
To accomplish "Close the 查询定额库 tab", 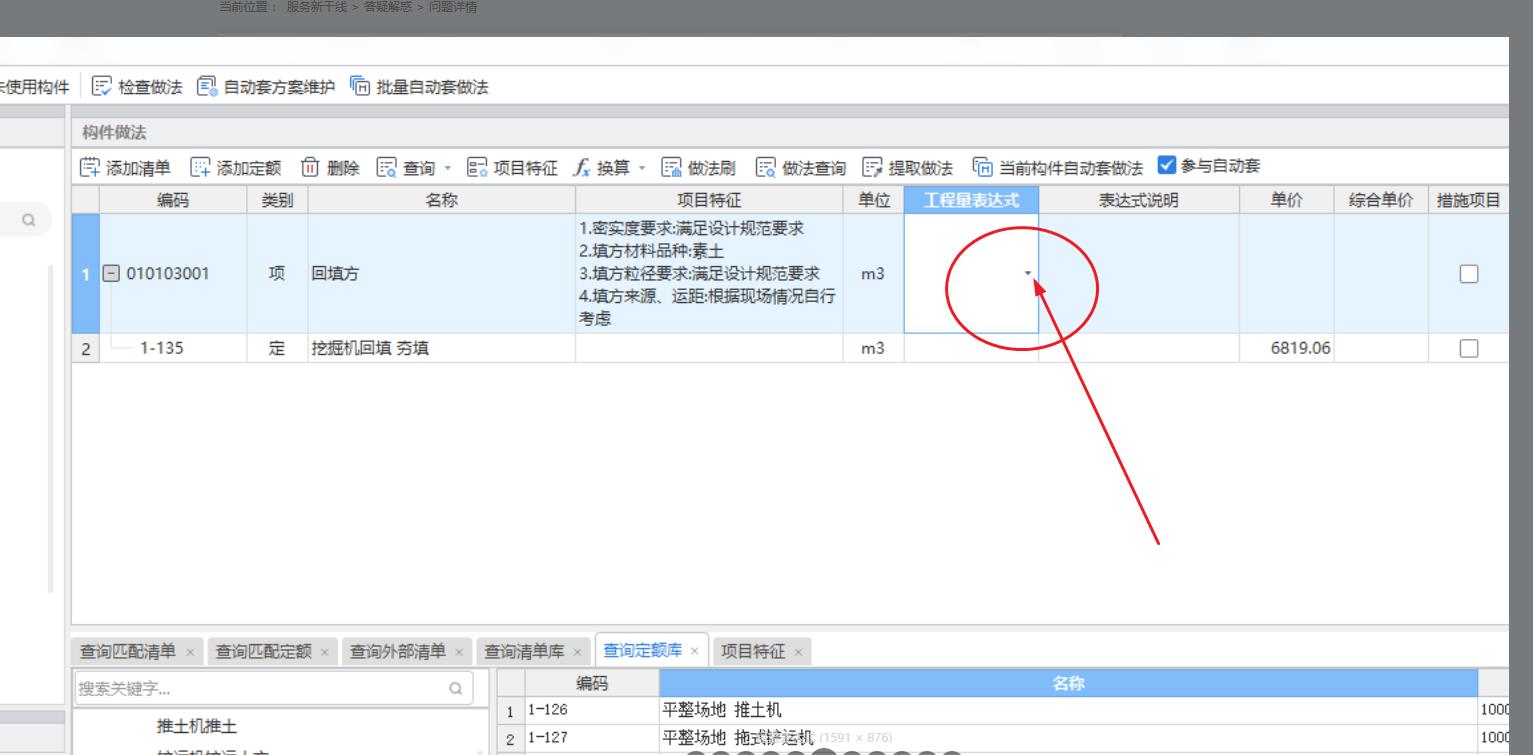I will (x=695, y=651).
